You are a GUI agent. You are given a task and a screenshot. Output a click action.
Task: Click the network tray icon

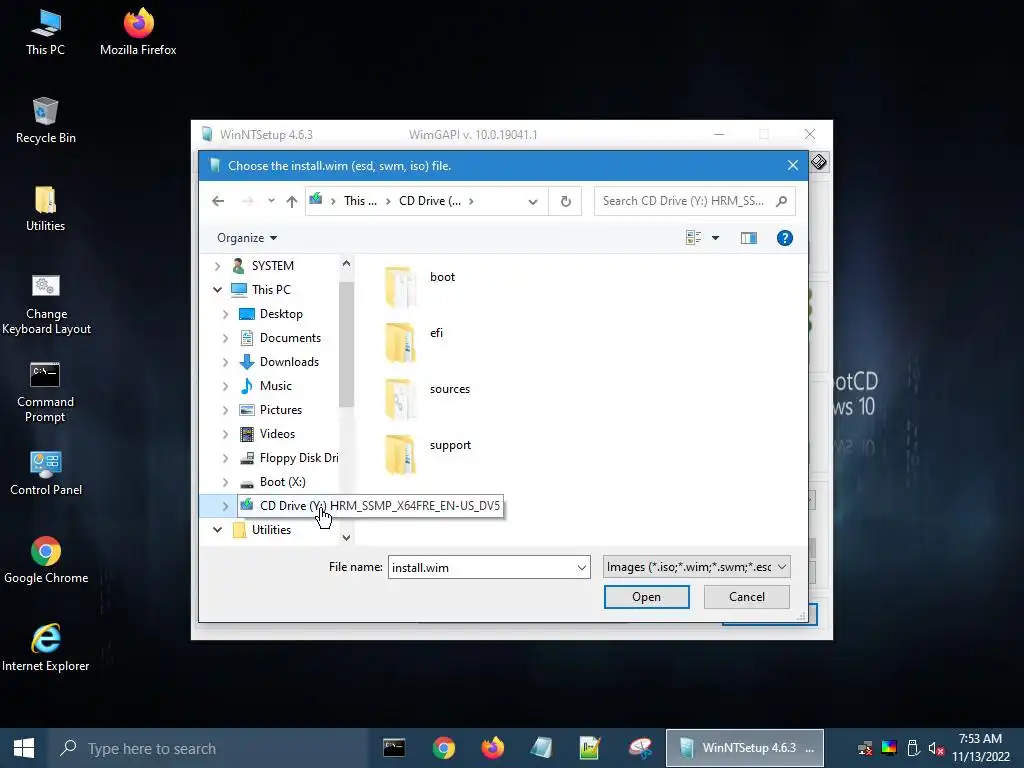click(865, 748)
